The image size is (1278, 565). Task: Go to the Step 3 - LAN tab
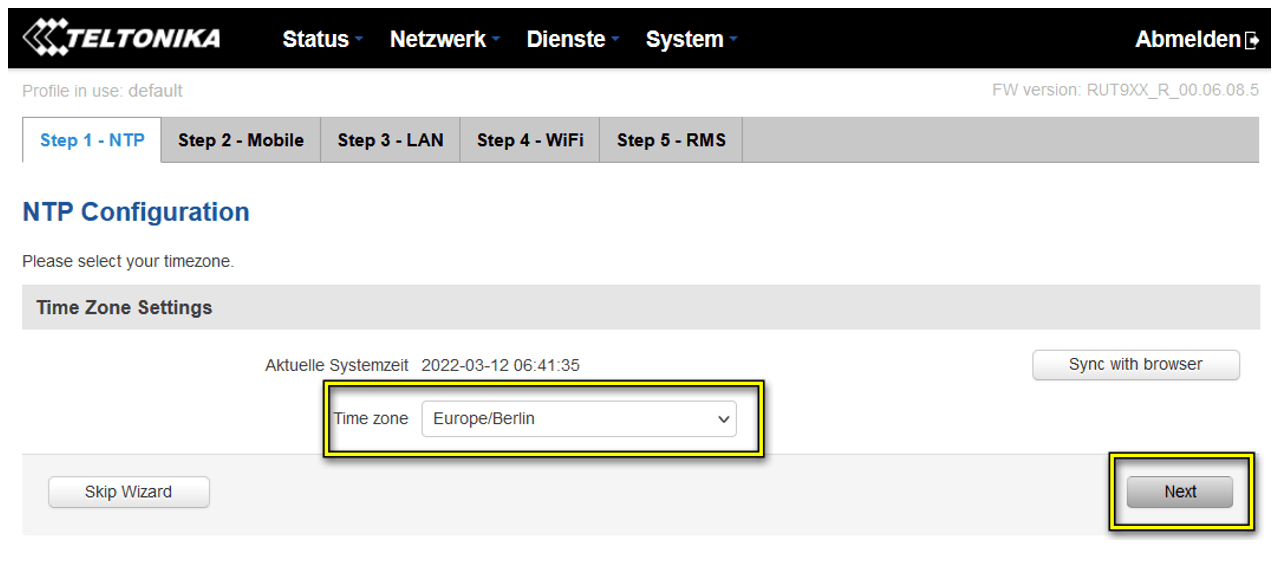[x=390, y=140]
